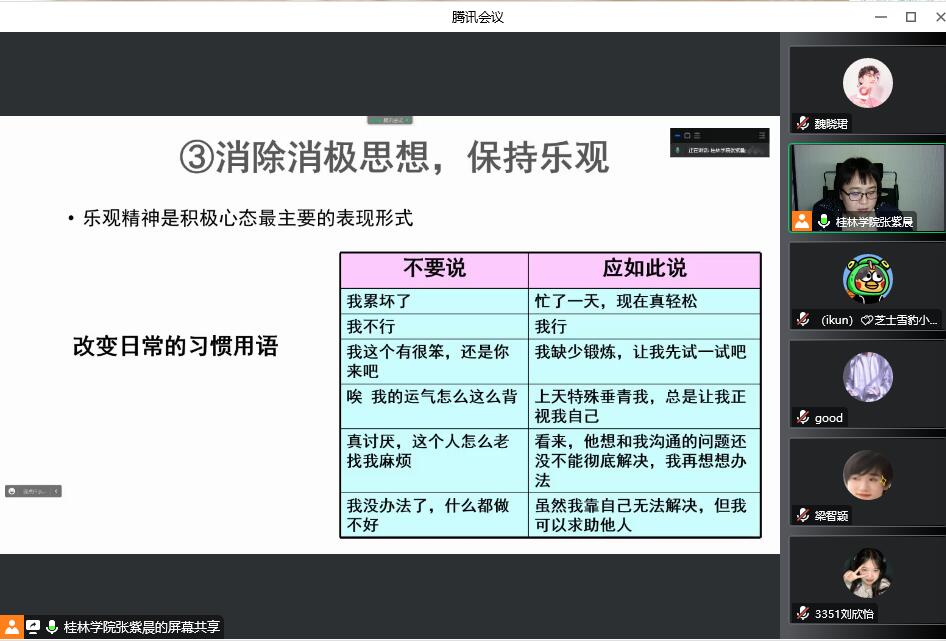The image size is (946, 641).
Task: Click 桂林学院张紫晨's green microphone icon
Action: (x=824, y=222)
